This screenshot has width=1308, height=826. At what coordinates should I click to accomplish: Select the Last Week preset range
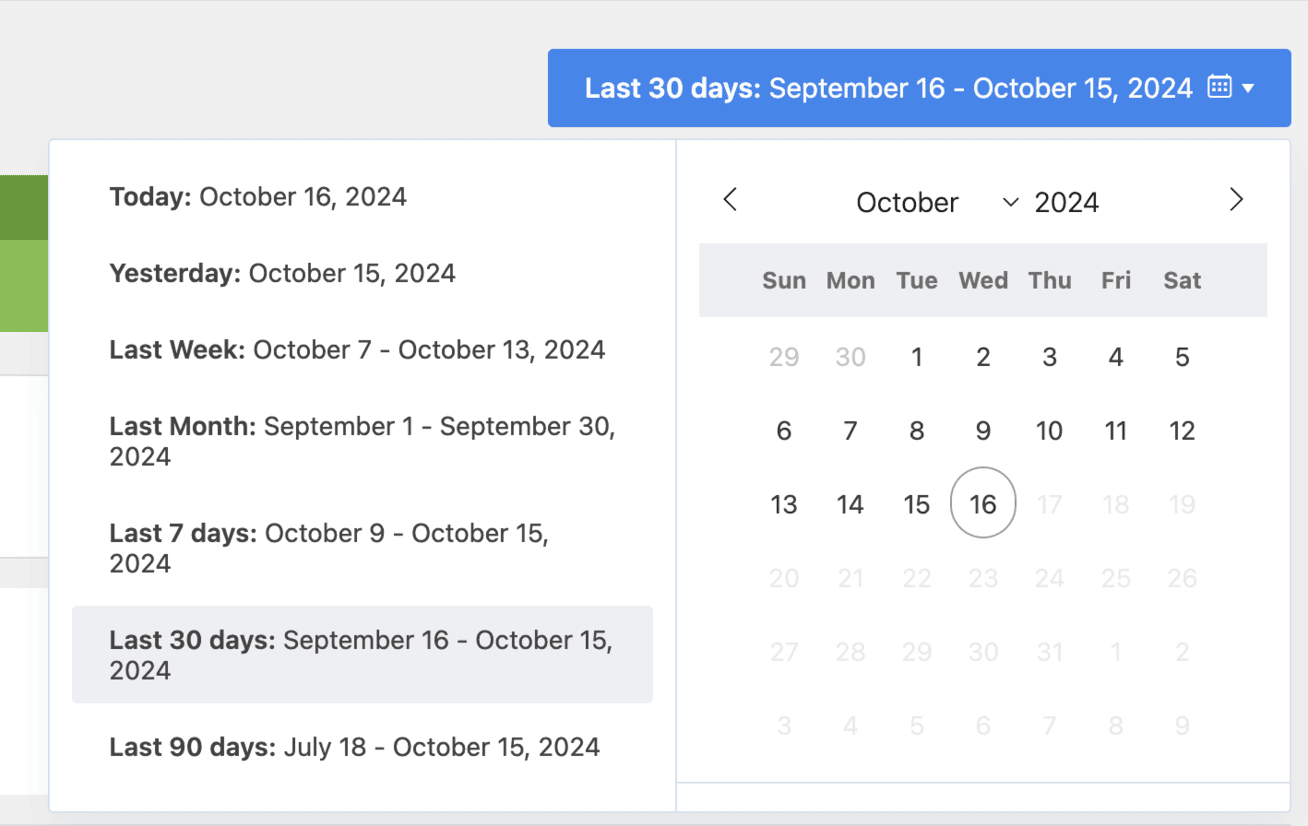point(357,350)
